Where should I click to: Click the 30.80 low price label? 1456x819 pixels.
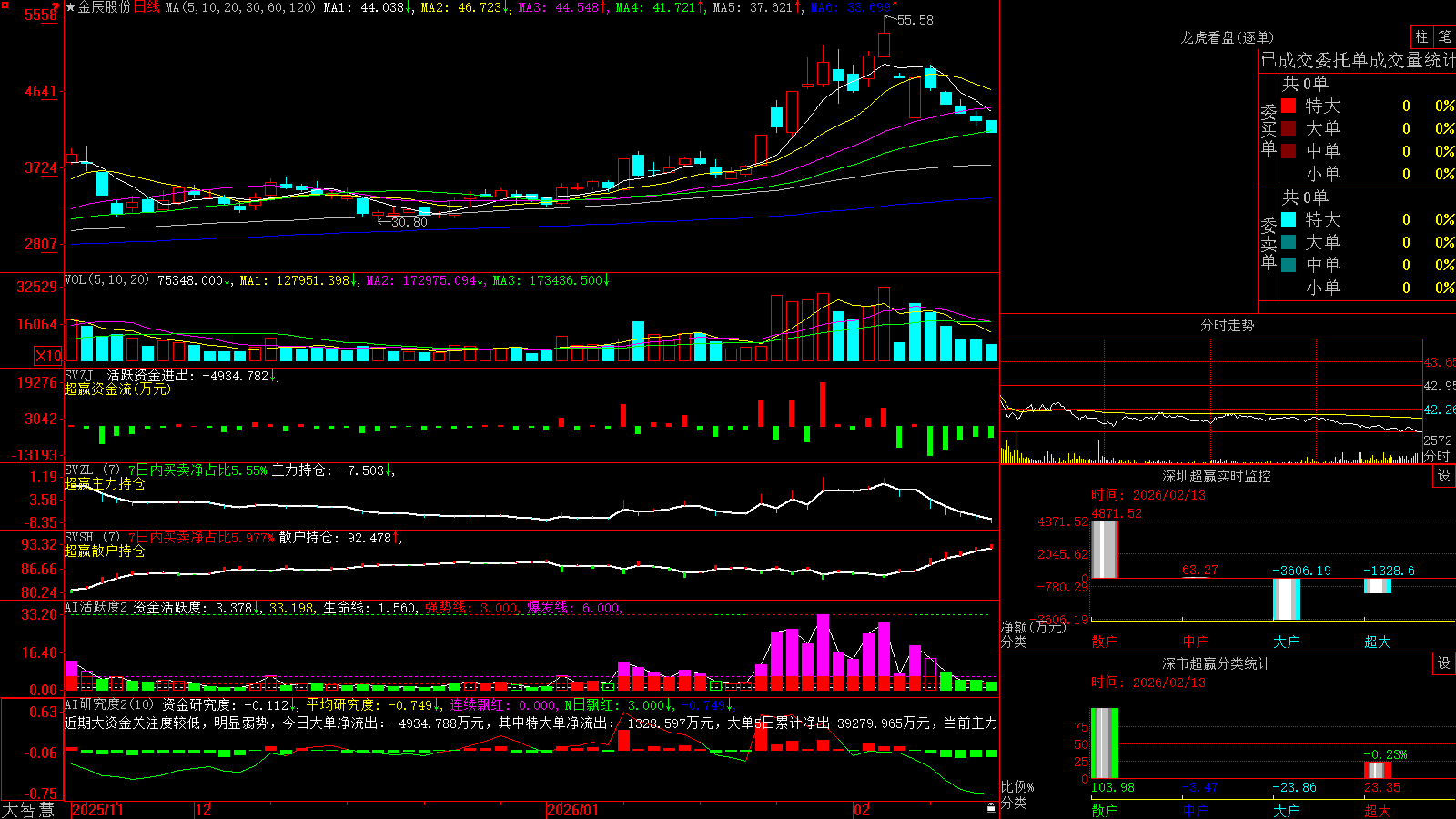point(409,222)
